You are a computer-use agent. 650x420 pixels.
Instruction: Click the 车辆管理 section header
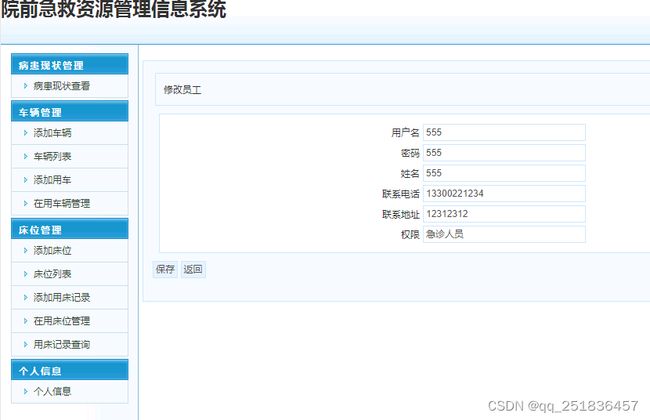tap(70, 112)
